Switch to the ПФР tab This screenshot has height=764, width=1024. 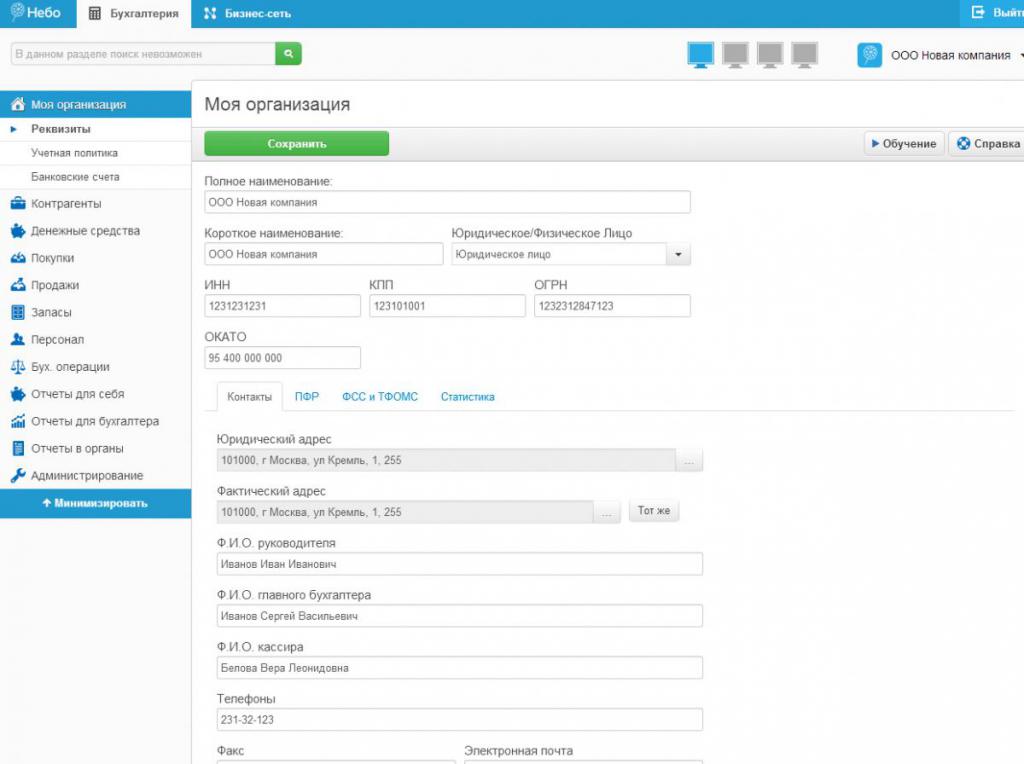307,397
